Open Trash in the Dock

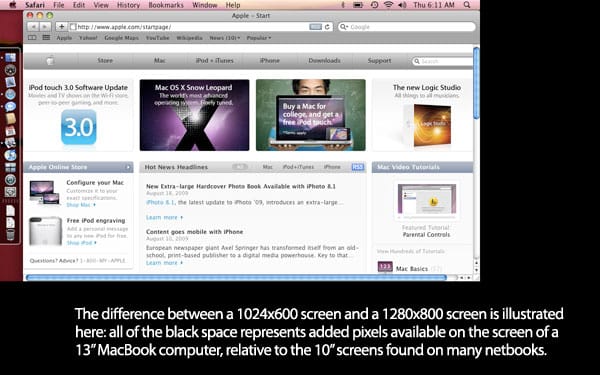pos(10,235)
